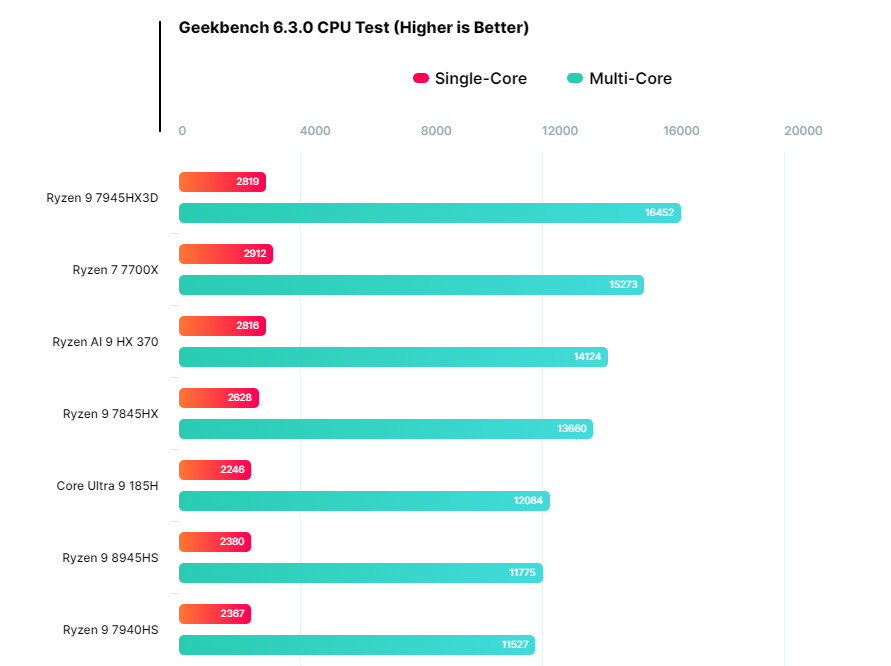Click the teal Multi-Core legend color swatch
This screenshot has height=666, width=891.
click(575, 79)
